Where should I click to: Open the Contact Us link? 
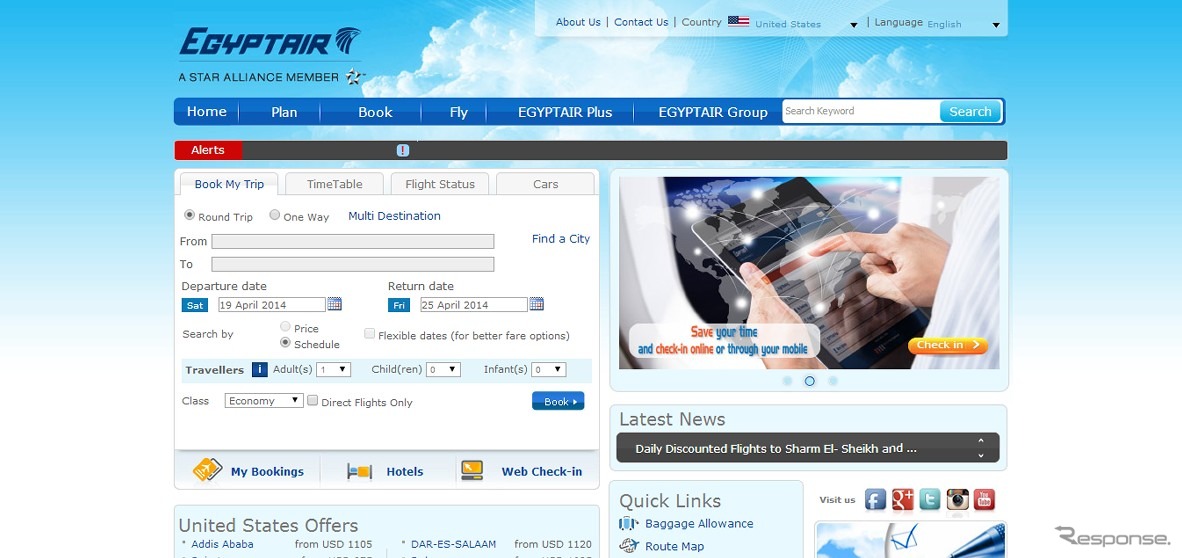click(x=641, y=22)
